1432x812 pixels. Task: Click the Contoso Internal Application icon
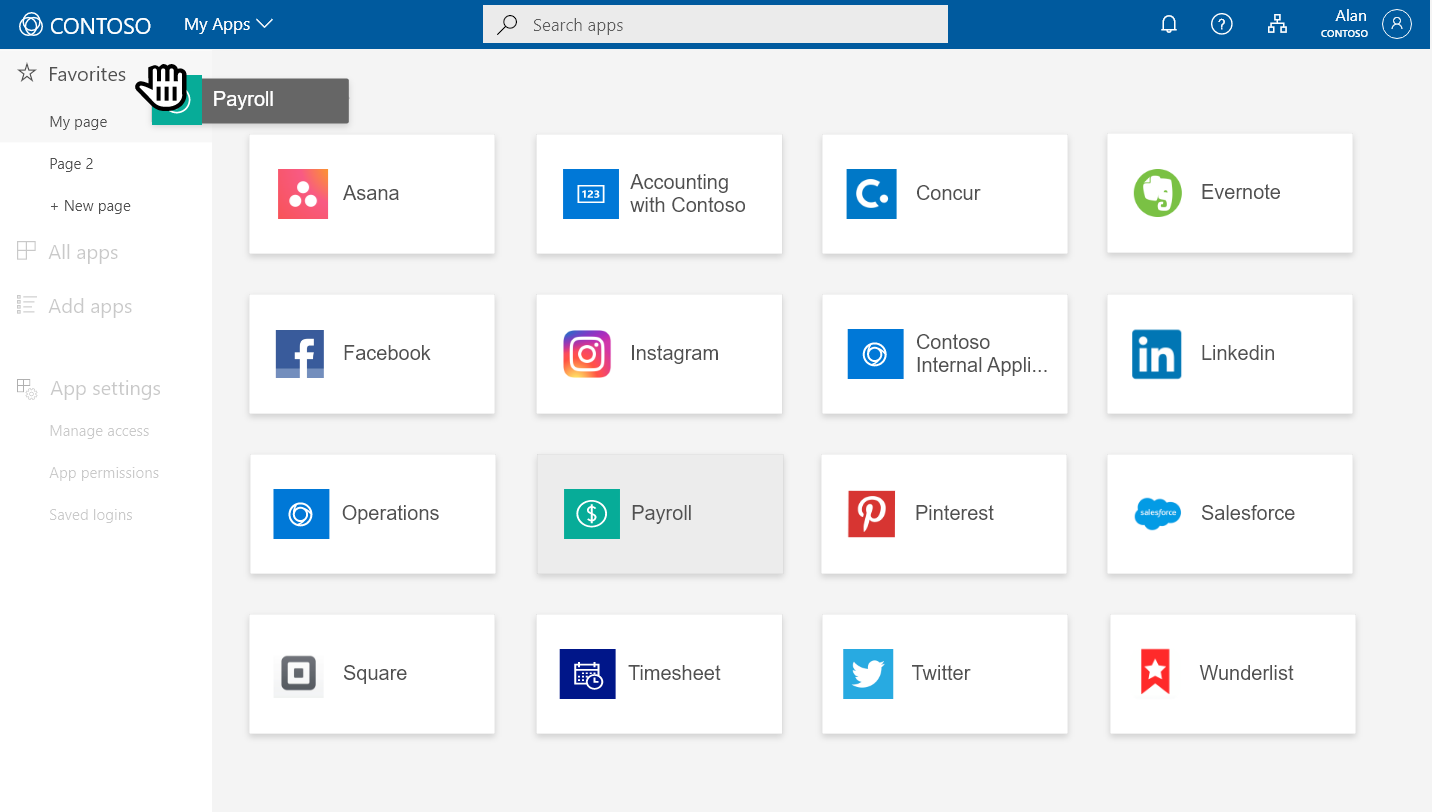875,354
